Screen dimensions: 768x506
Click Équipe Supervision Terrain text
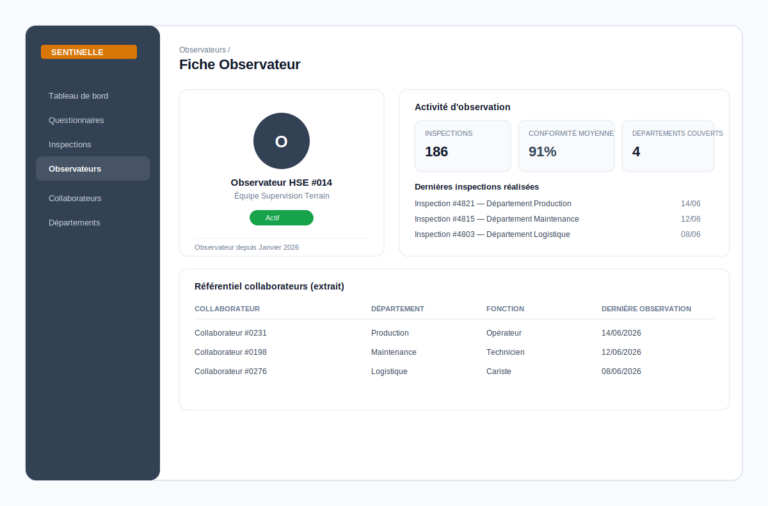282,196
